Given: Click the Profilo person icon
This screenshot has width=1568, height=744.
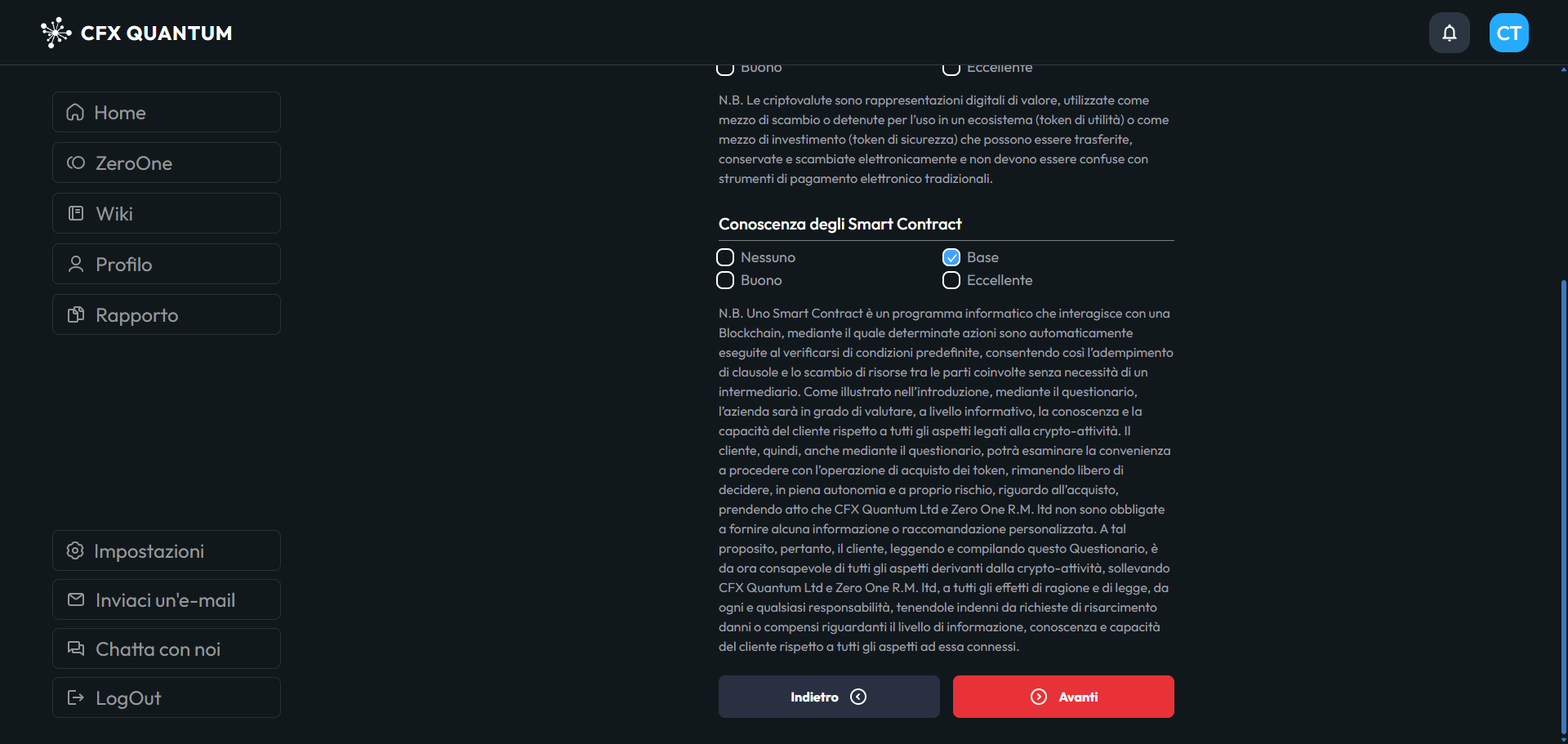Looking at the screenshot, I should [x=76, y=265].
